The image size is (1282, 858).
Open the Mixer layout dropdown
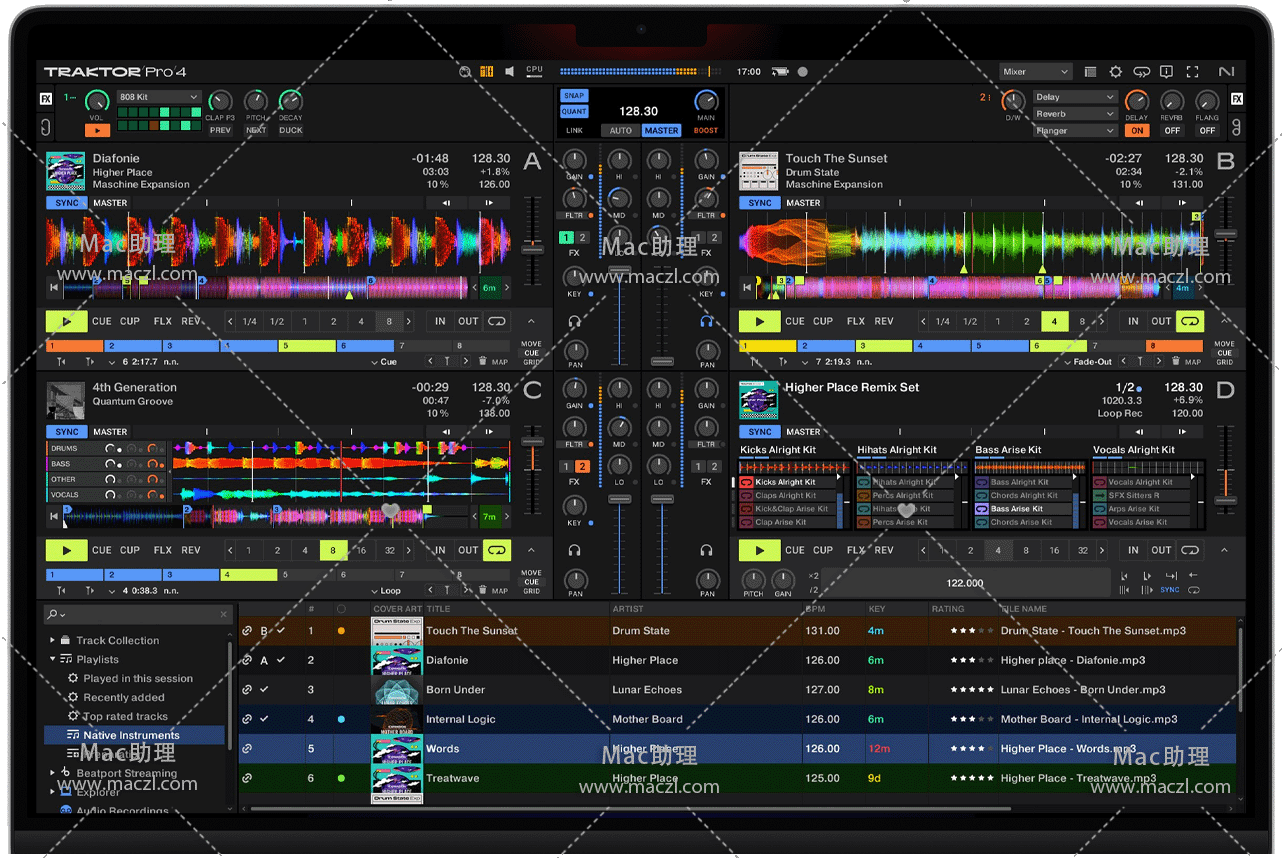tap(1036, 72)
